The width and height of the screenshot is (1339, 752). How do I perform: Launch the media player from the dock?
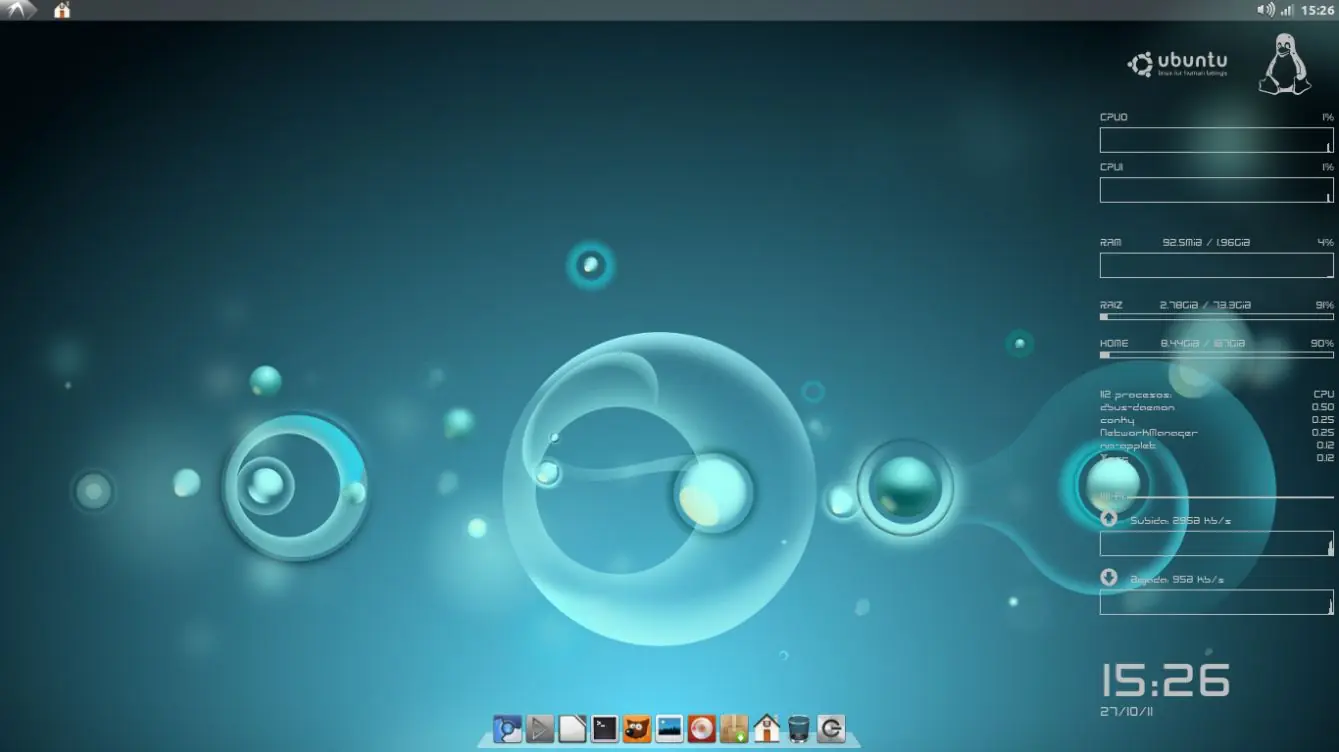click(x=540, y=728)
